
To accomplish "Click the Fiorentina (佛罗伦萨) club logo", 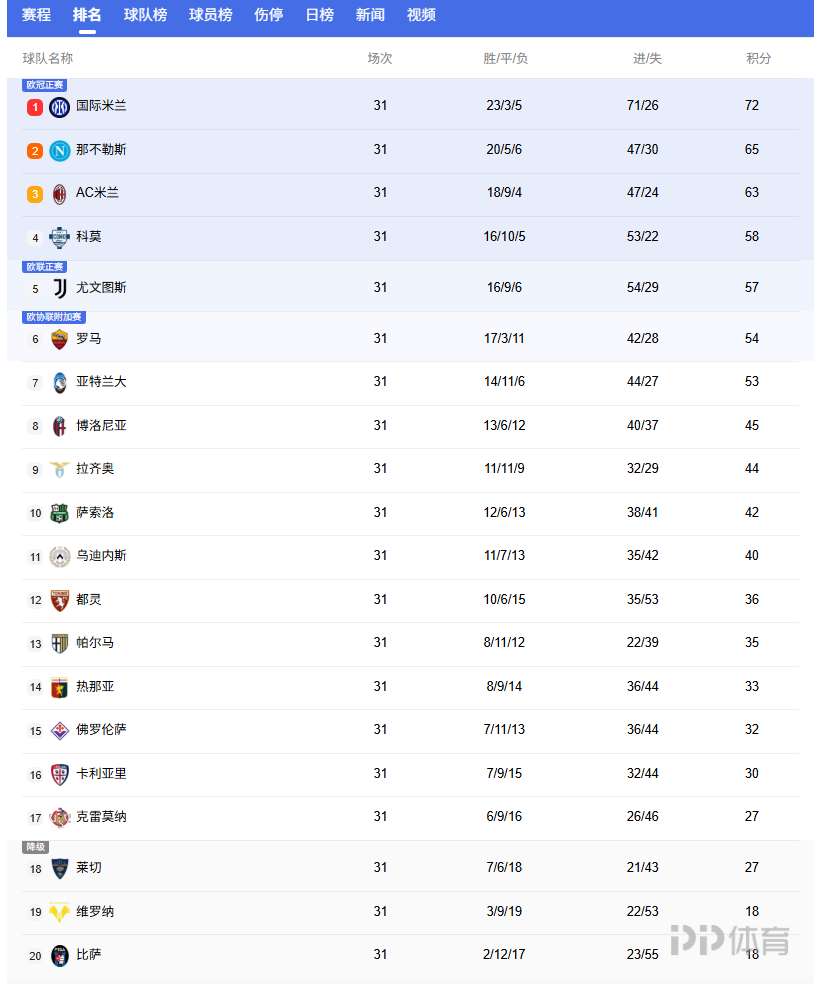I will point(59,730).
